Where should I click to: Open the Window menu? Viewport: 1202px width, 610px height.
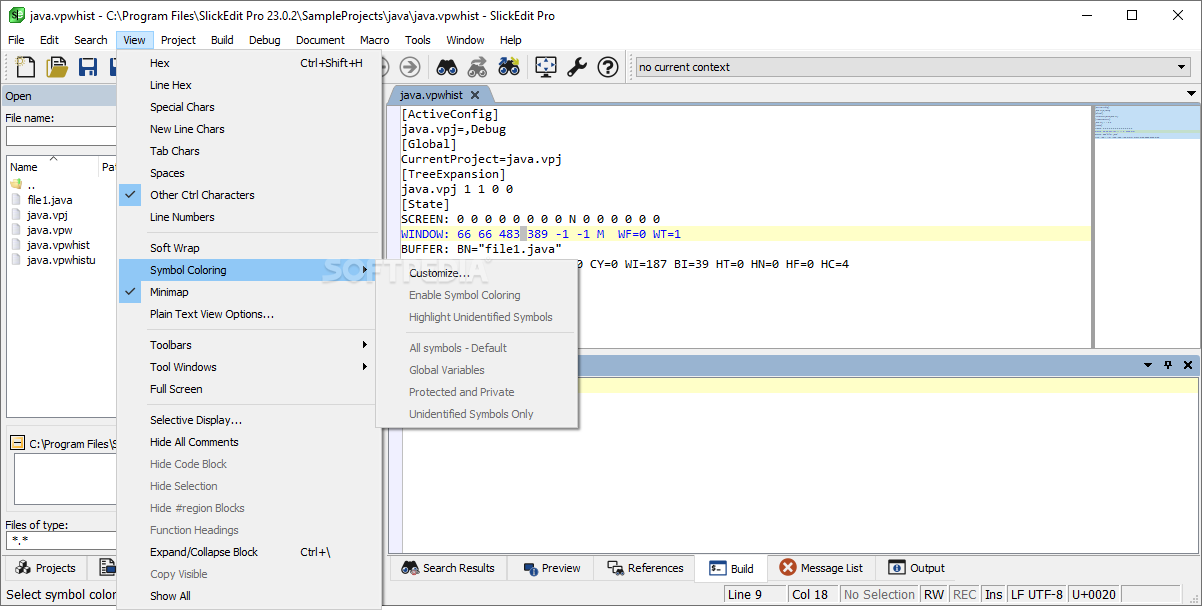tap(465, 40)
